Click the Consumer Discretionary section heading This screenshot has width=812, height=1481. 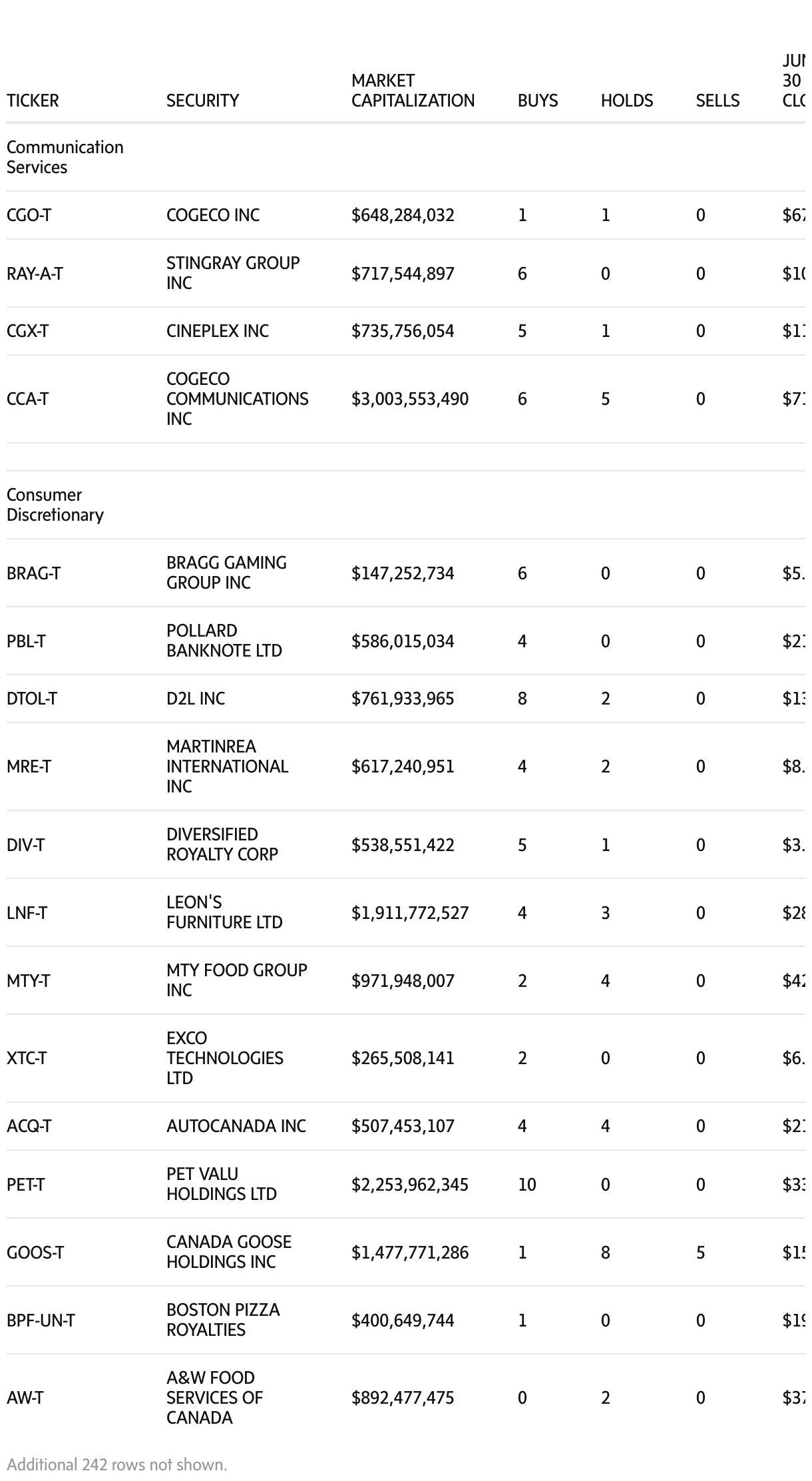tap(55, 505)
